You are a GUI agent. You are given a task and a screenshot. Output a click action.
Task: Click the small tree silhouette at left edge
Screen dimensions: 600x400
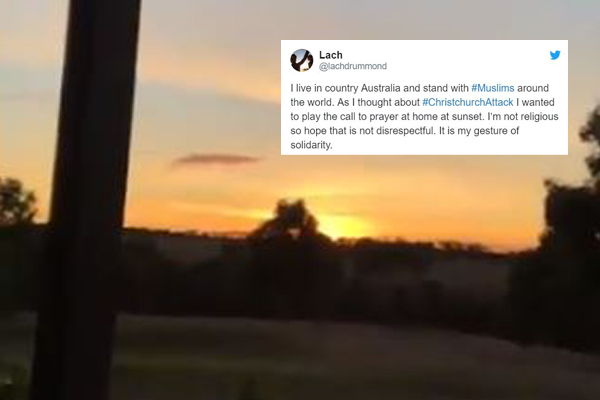tap(16, 201)
